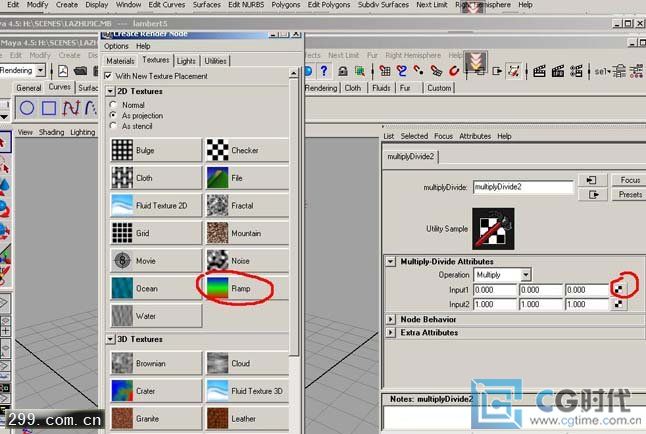
Task: Create a Cloth texture node
Action: (156, 178)
